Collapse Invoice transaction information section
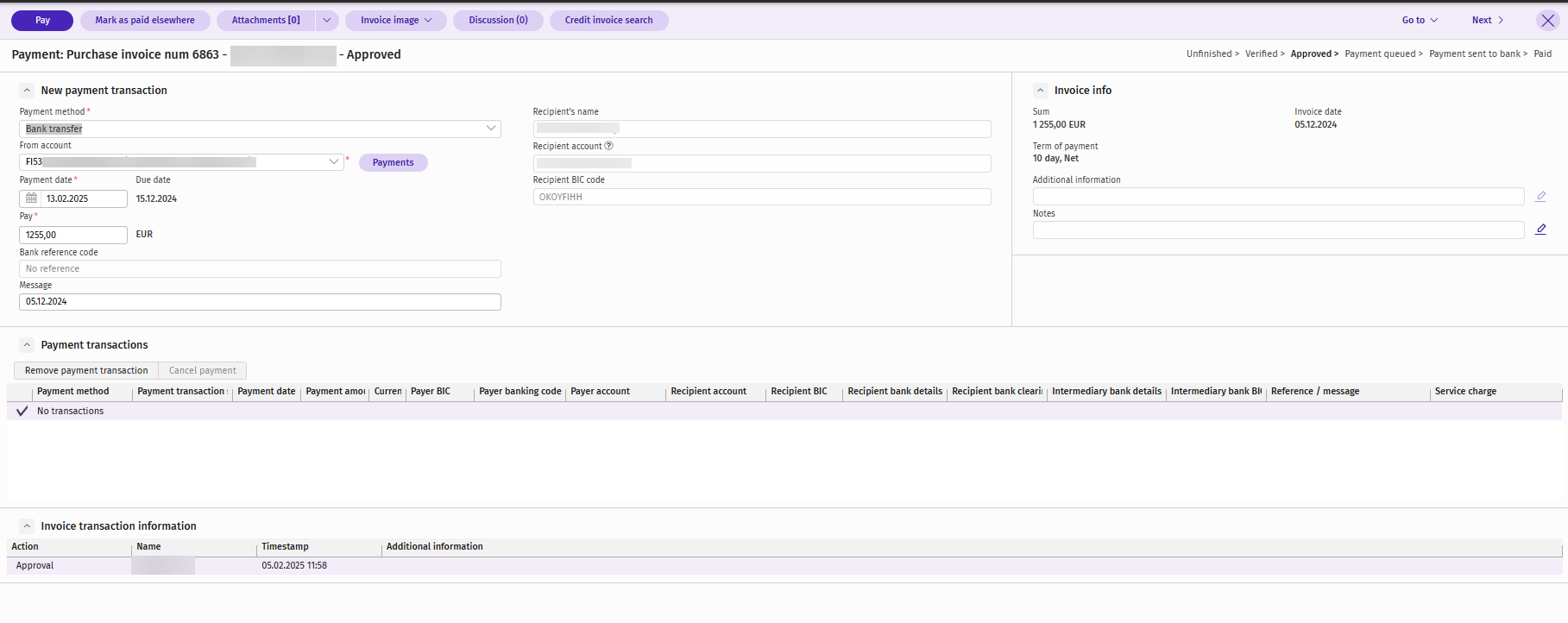Viewport: 1568px width, 623px height. [27, 525]
